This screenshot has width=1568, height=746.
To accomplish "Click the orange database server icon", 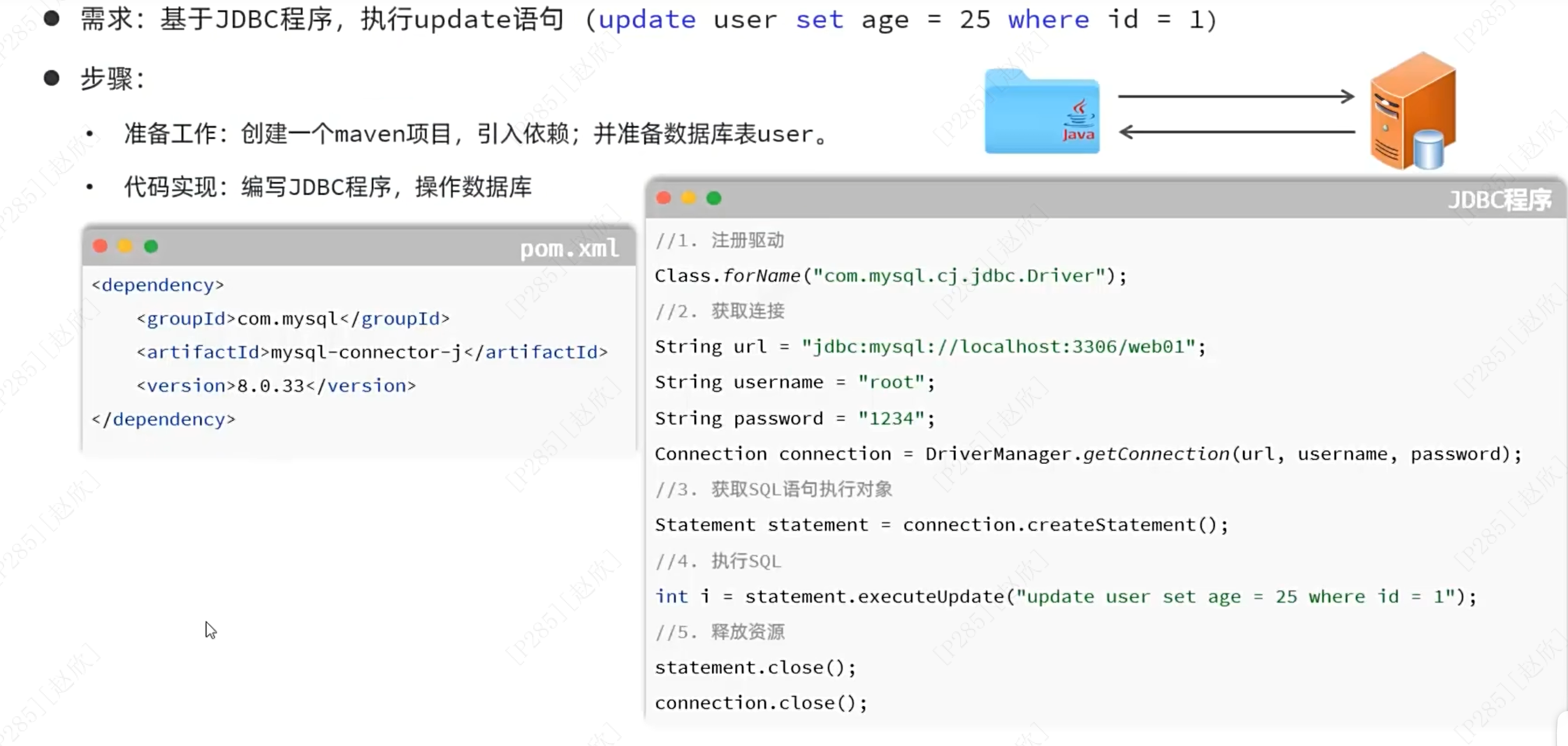I will coord(1412,111).
